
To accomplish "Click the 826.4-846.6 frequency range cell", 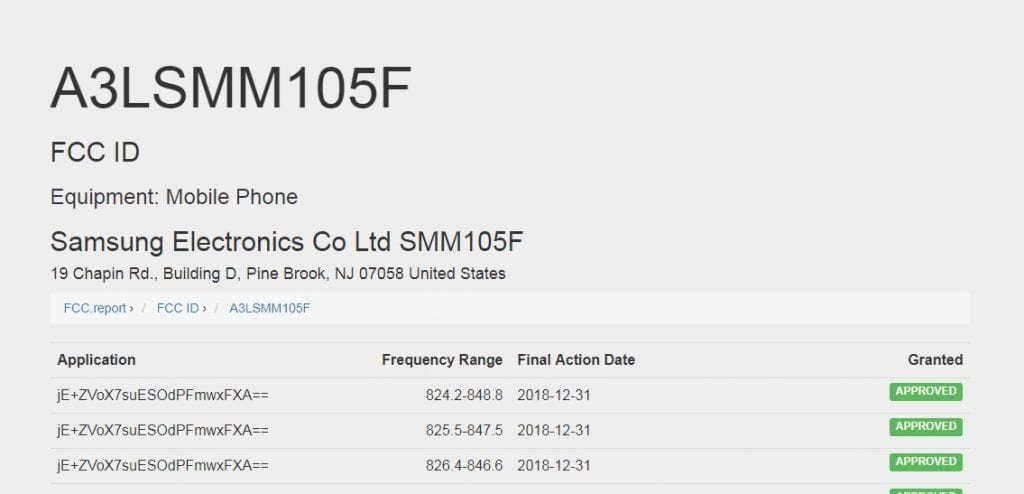I will pyautogui.click(x=464, y=465).
